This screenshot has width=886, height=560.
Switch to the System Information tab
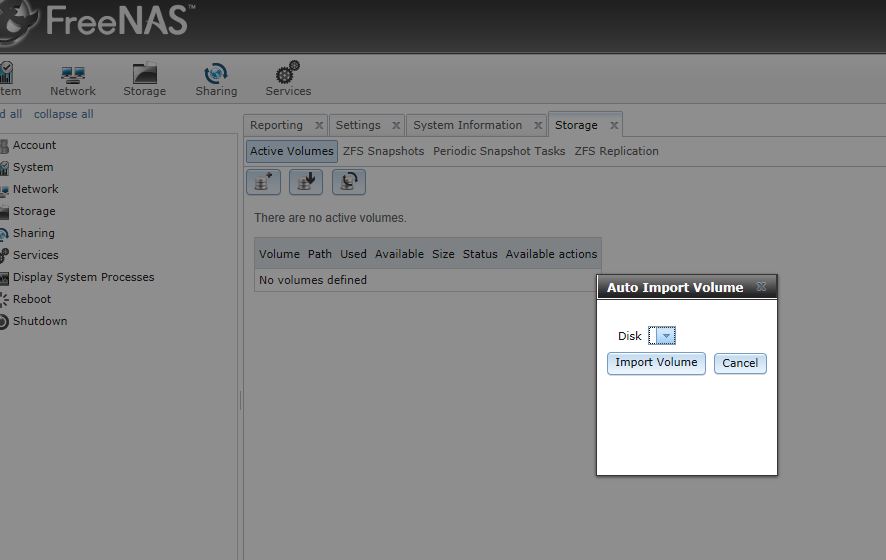click(467, 125)
